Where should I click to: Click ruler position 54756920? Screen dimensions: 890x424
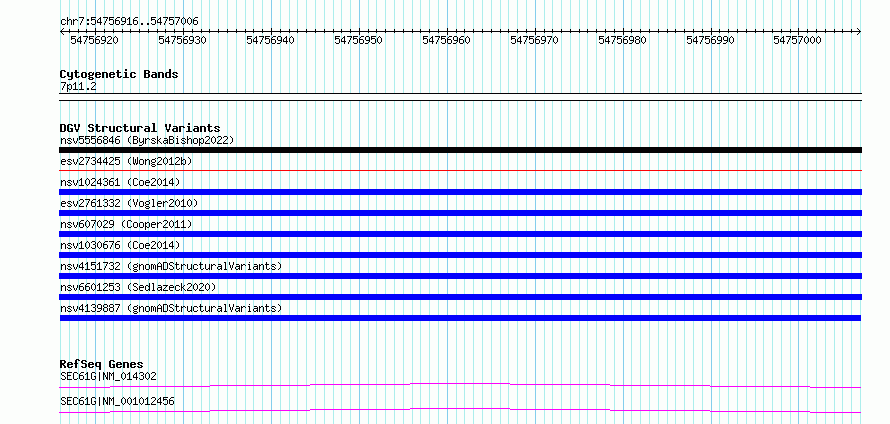(94, 40)
